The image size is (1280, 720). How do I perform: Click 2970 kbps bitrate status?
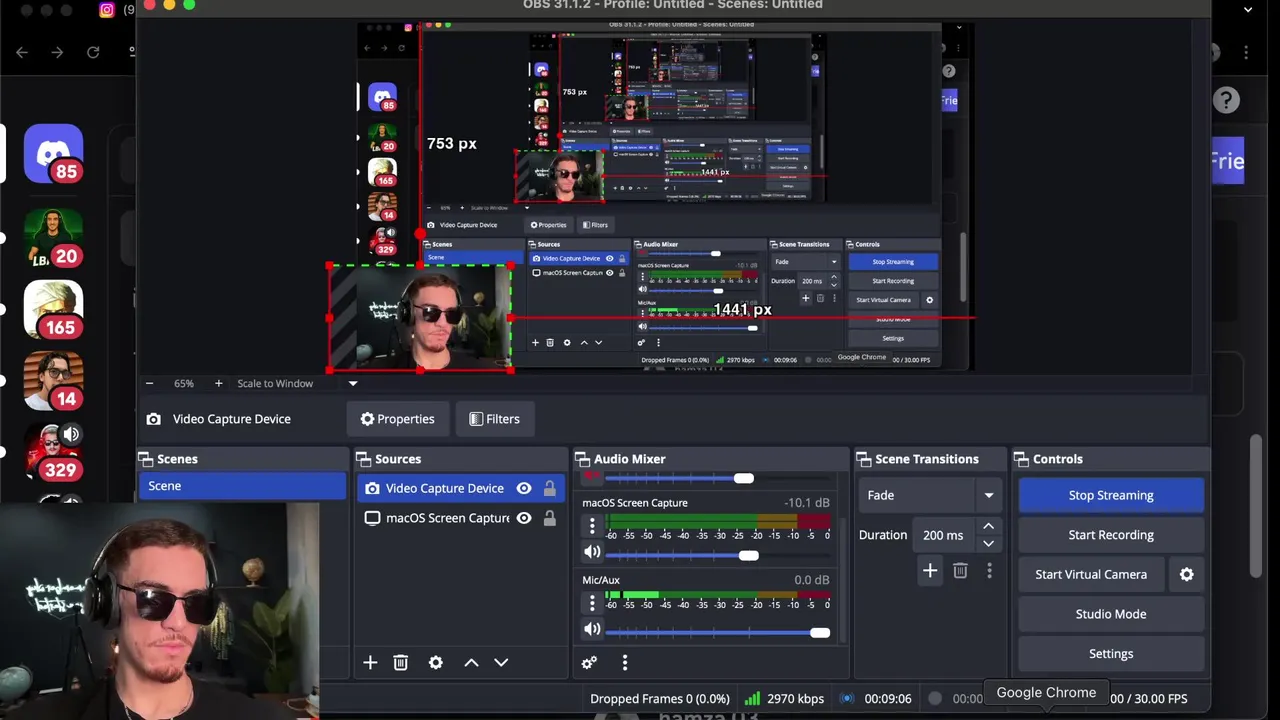coord(796,699)
